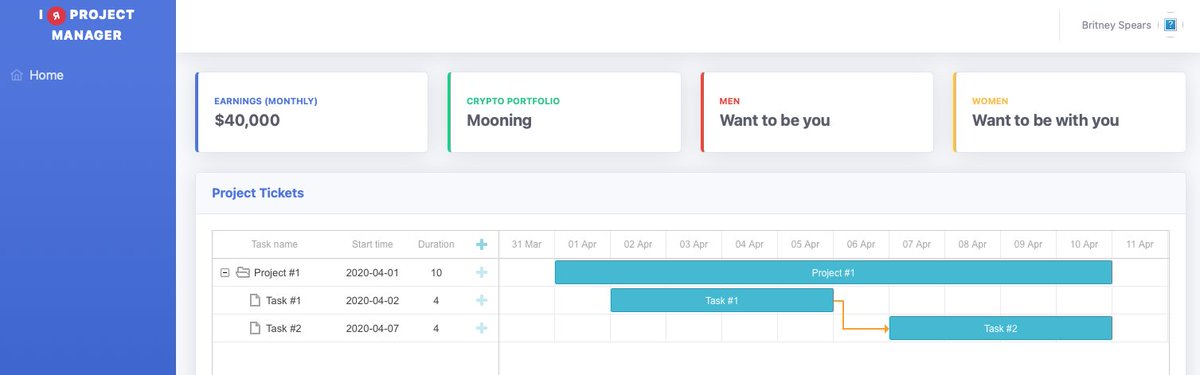Sort by Task name column header

(274, 244)
